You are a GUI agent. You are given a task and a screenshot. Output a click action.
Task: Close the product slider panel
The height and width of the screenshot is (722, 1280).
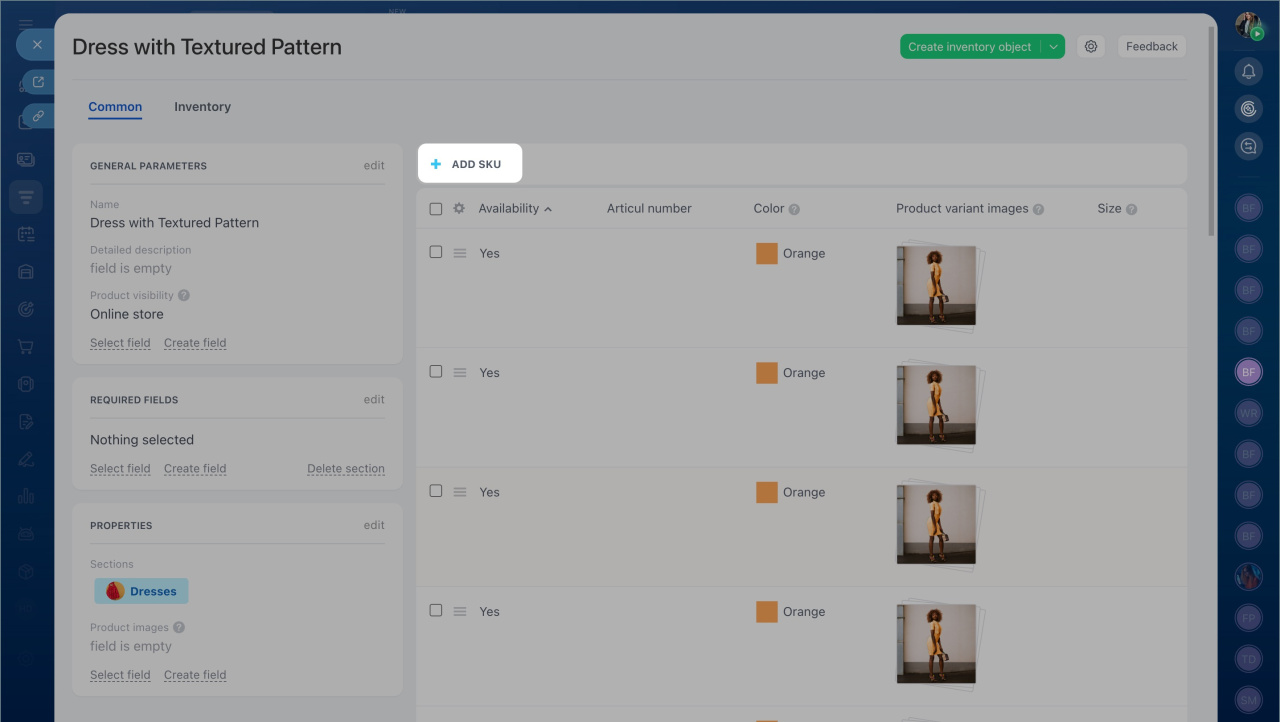[37, 45]
